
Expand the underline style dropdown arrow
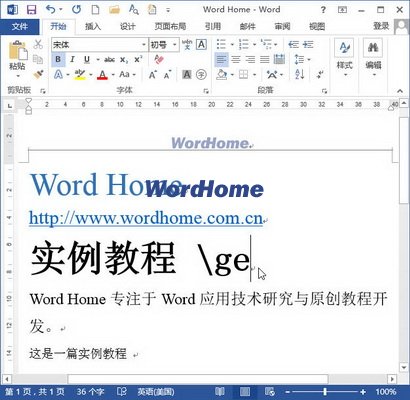point(98,60)
